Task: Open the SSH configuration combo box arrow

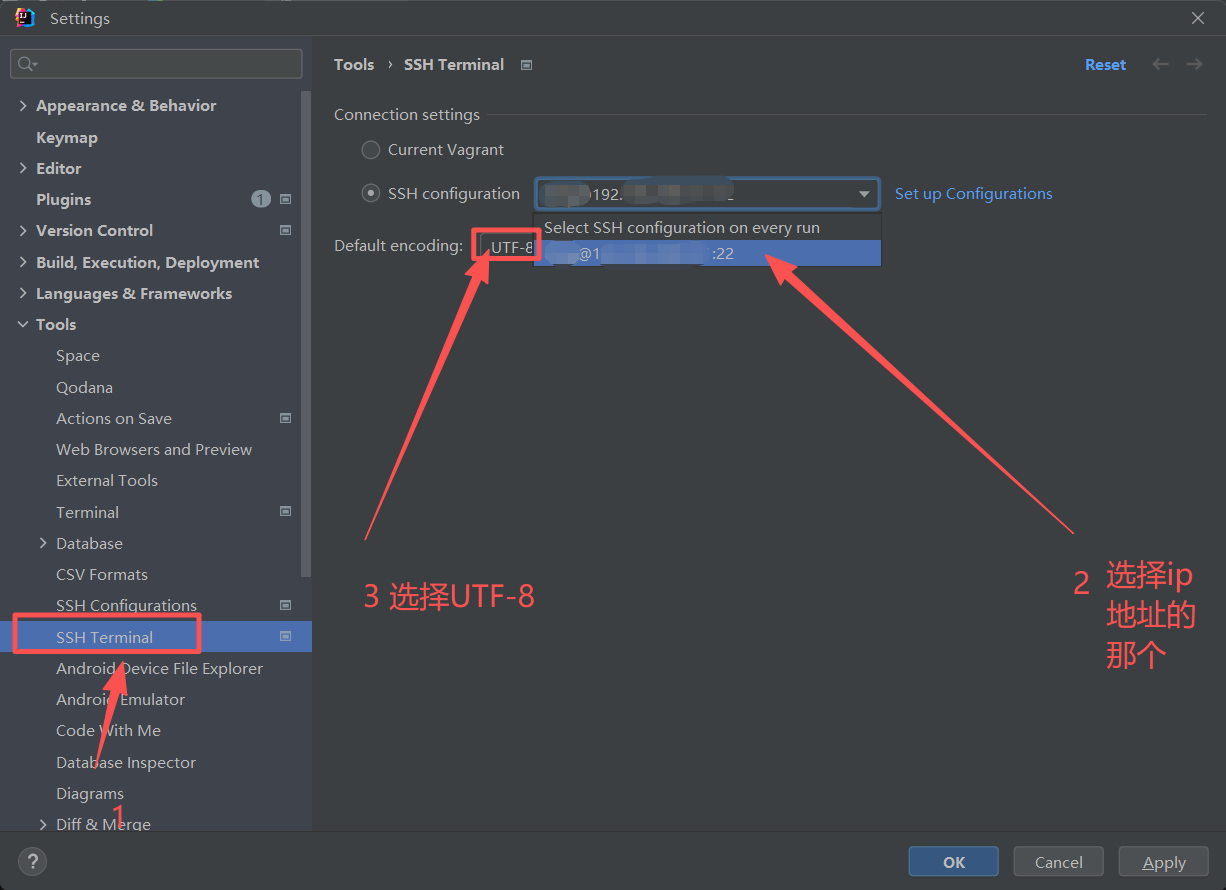Action: [864, 194]
